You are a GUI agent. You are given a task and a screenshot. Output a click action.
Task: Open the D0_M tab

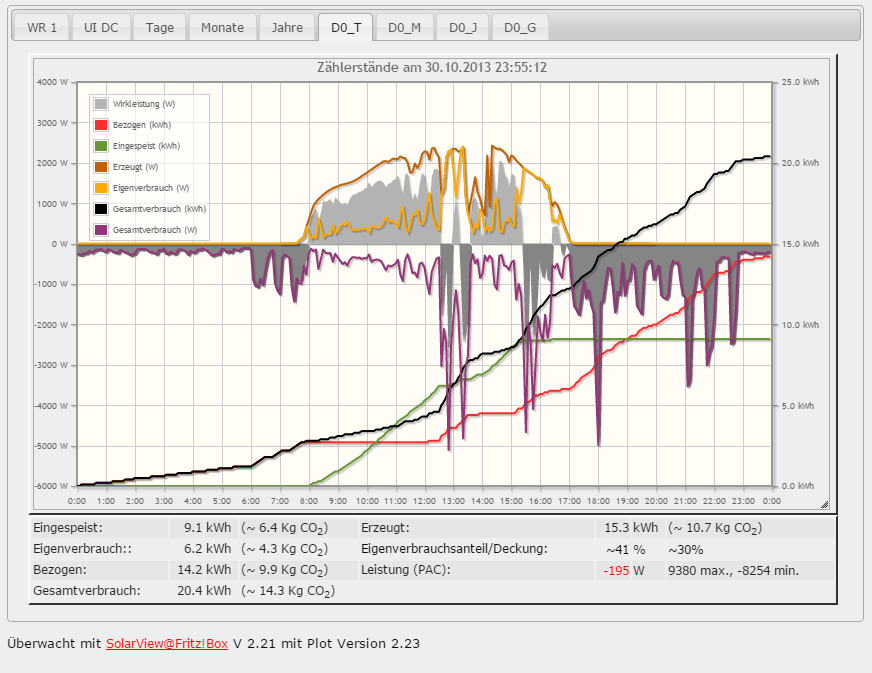click(404, 27)
